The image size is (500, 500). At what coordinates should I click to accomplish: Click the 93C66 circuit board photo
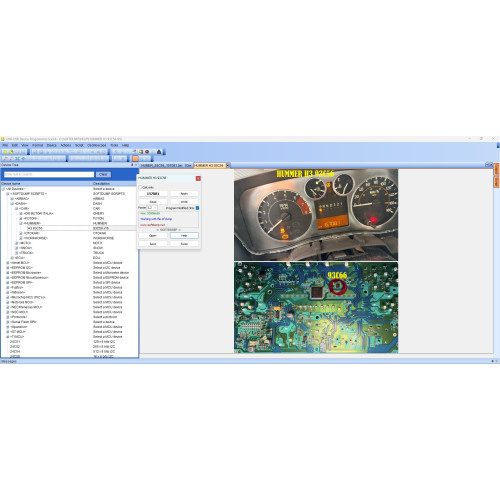pos(316,308)
